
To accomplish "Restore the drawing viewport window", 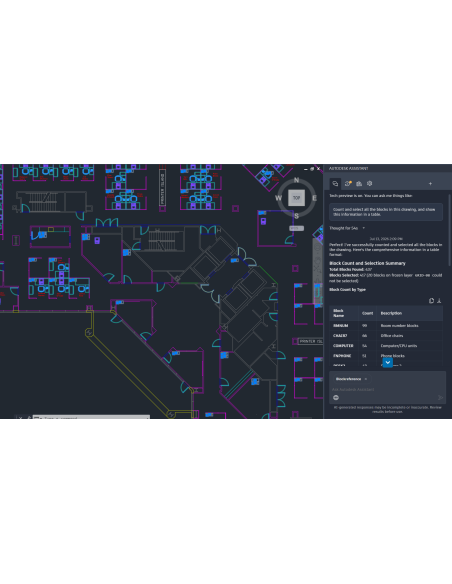I will pyautogui.click(x=312, y=169).
